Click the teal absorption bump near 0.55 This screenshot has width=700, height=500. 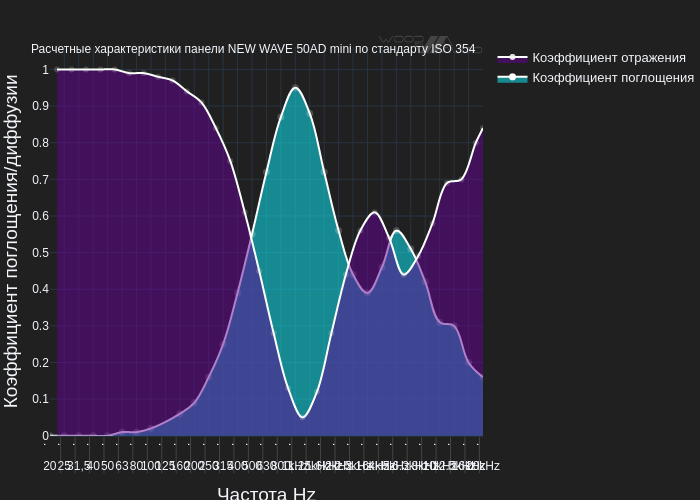397,231
